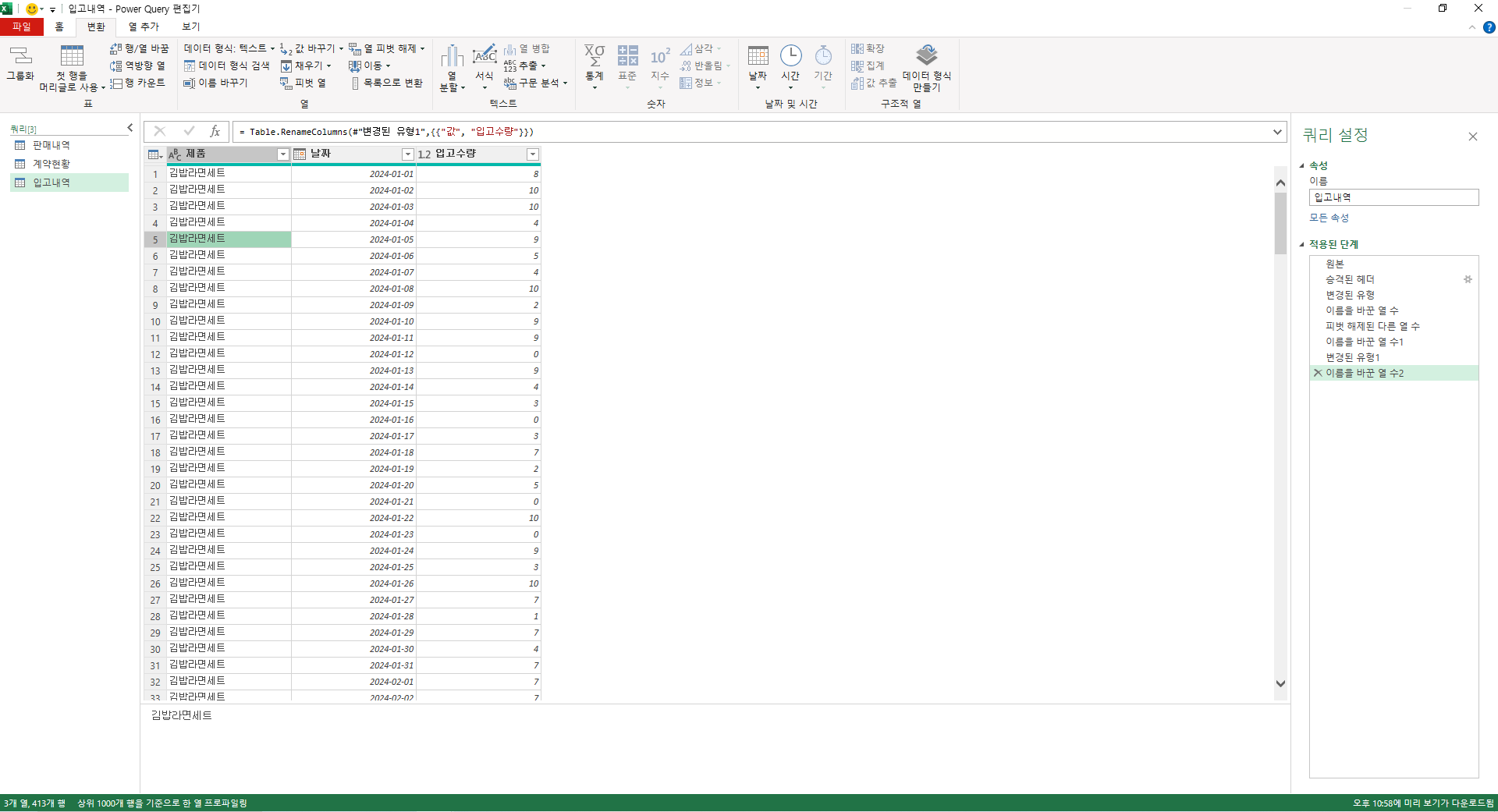
Task: Click the 이름 input field in query settings
Action: pyautogui.click(x=1393, y=197)
